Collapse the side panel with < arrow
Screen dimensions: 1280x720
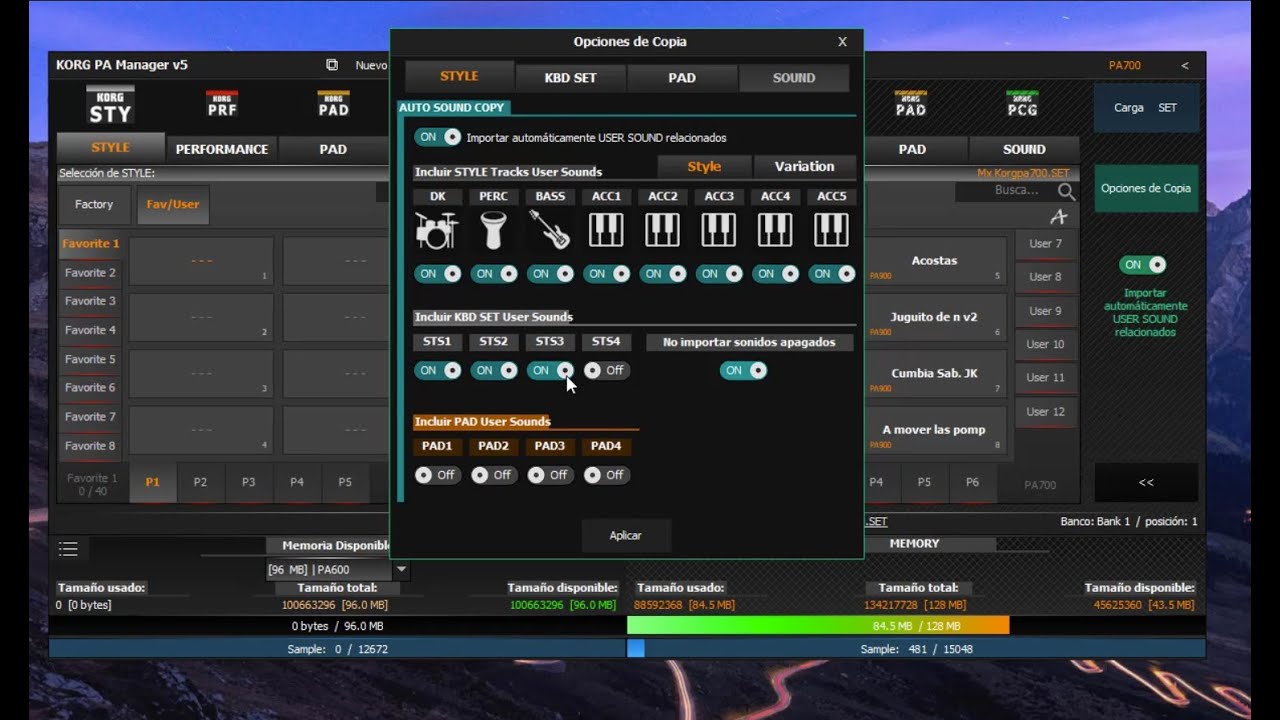(x=1185, y=66)
